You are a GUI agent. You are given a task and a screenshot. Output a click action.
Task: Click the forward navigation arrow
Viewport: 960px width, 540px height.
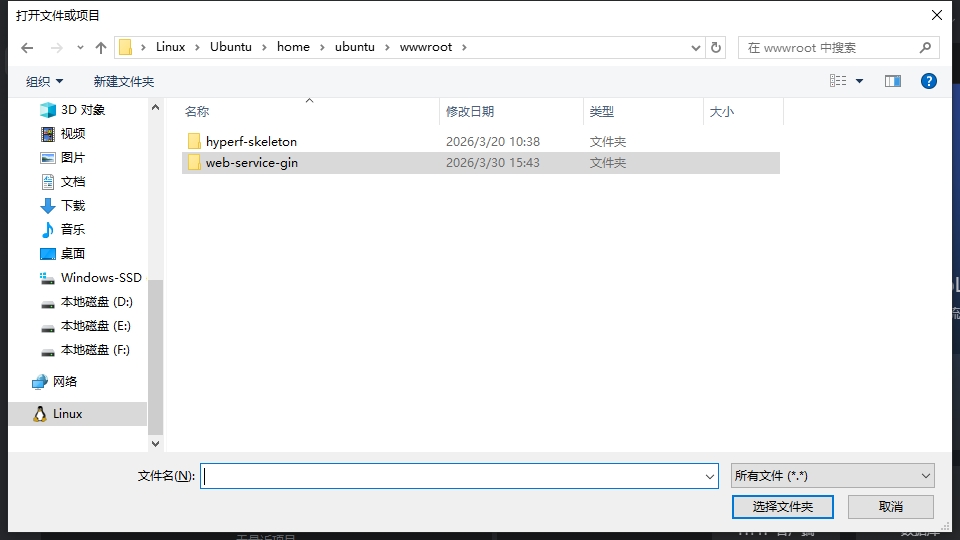click(x=56, y=47)
